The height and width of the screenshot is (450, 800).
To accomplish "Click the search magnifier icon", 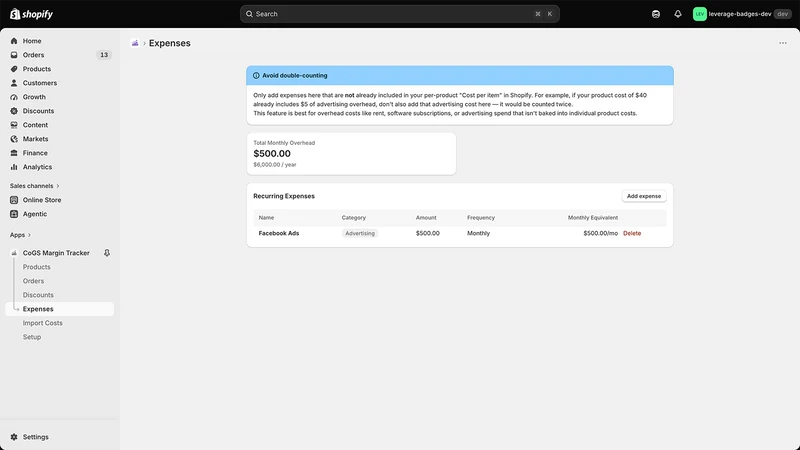I will (x=249, y=14).
